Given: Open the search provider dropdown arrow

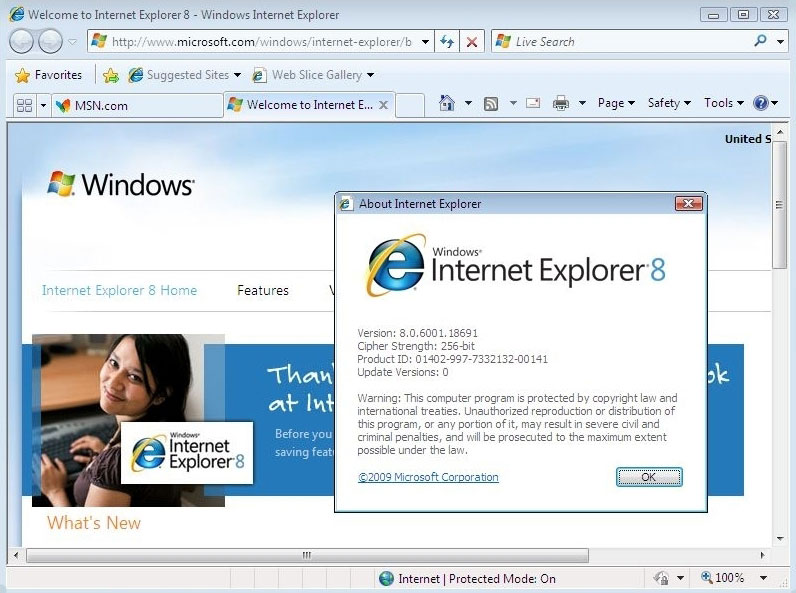Looking at the screenshot, I should click(780, 42).
